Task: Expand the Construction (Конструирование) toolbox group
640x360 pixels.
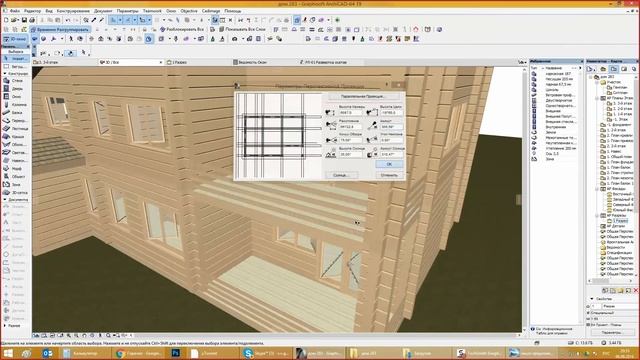Action: pos(5,73)
